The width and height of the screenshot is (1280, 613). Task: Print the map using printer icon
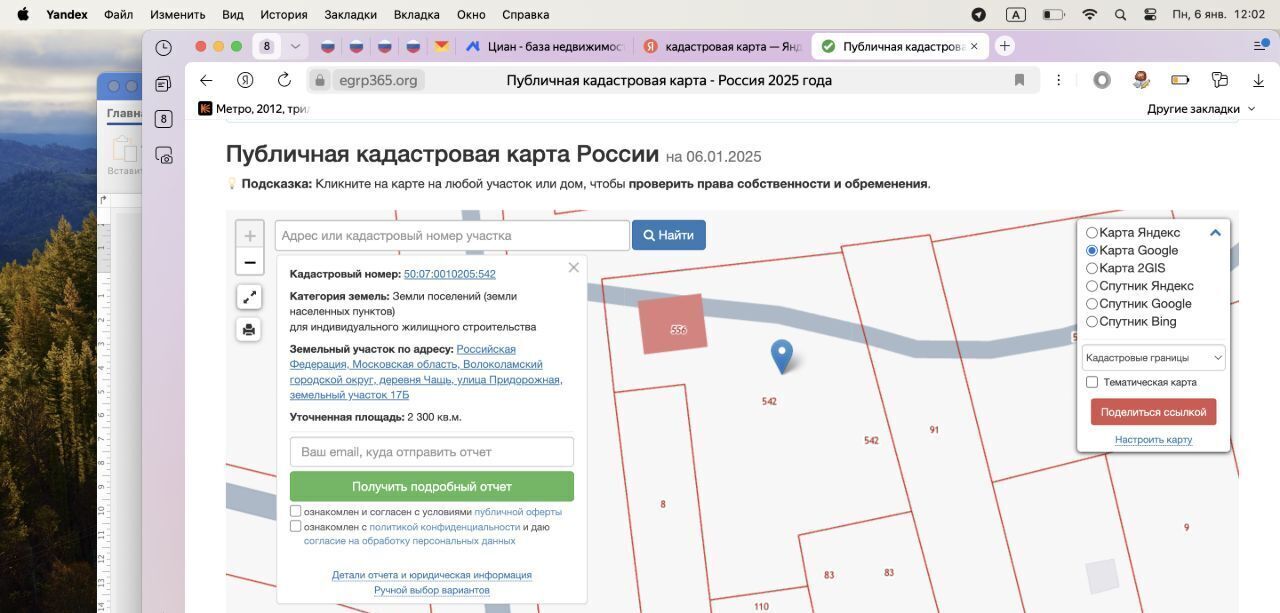pyautogui.click(x=249, y=329)
